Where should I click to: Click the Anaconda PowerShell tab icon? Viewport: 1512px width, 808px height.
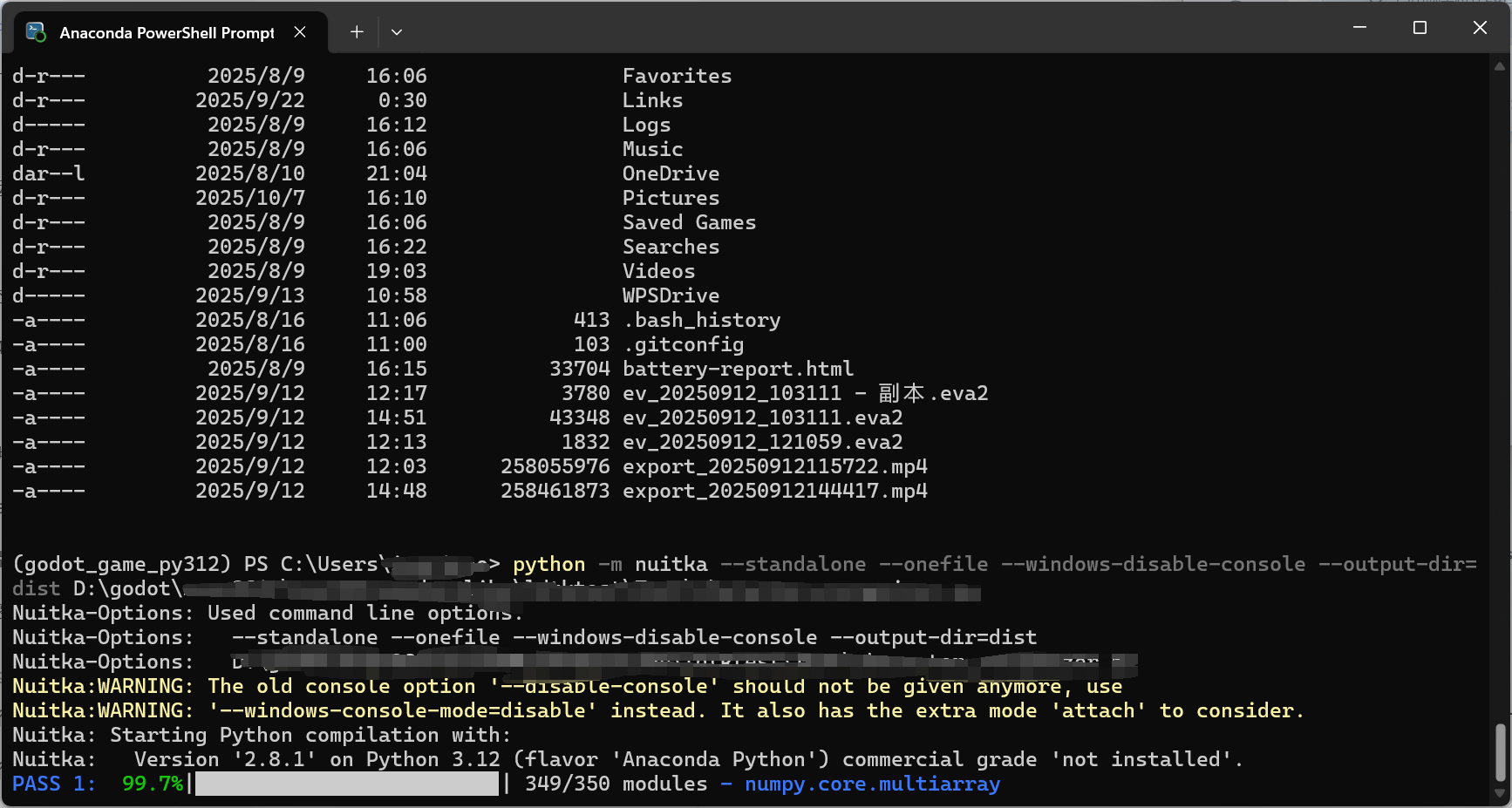click(36, 32)
